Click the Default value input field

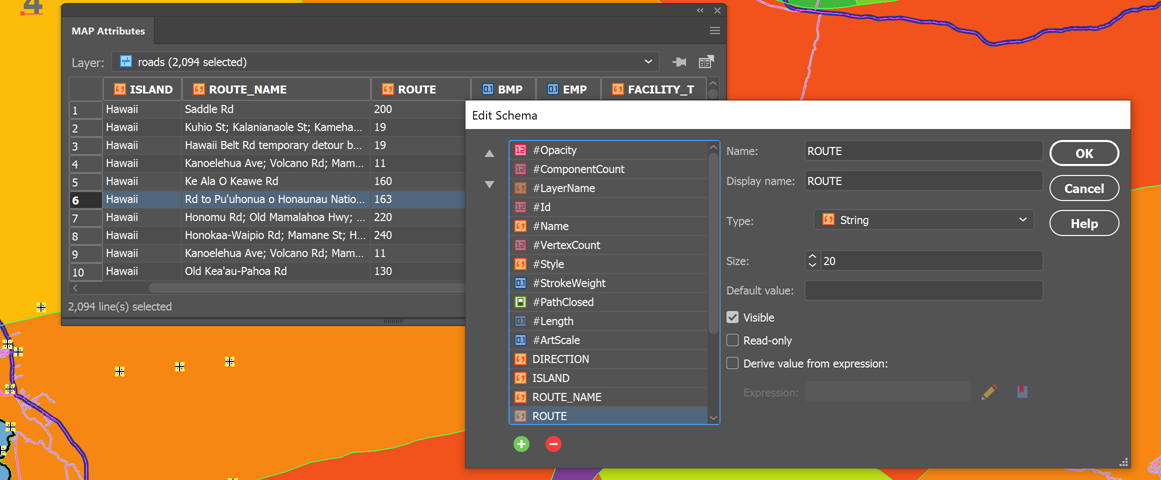[923, 290]
